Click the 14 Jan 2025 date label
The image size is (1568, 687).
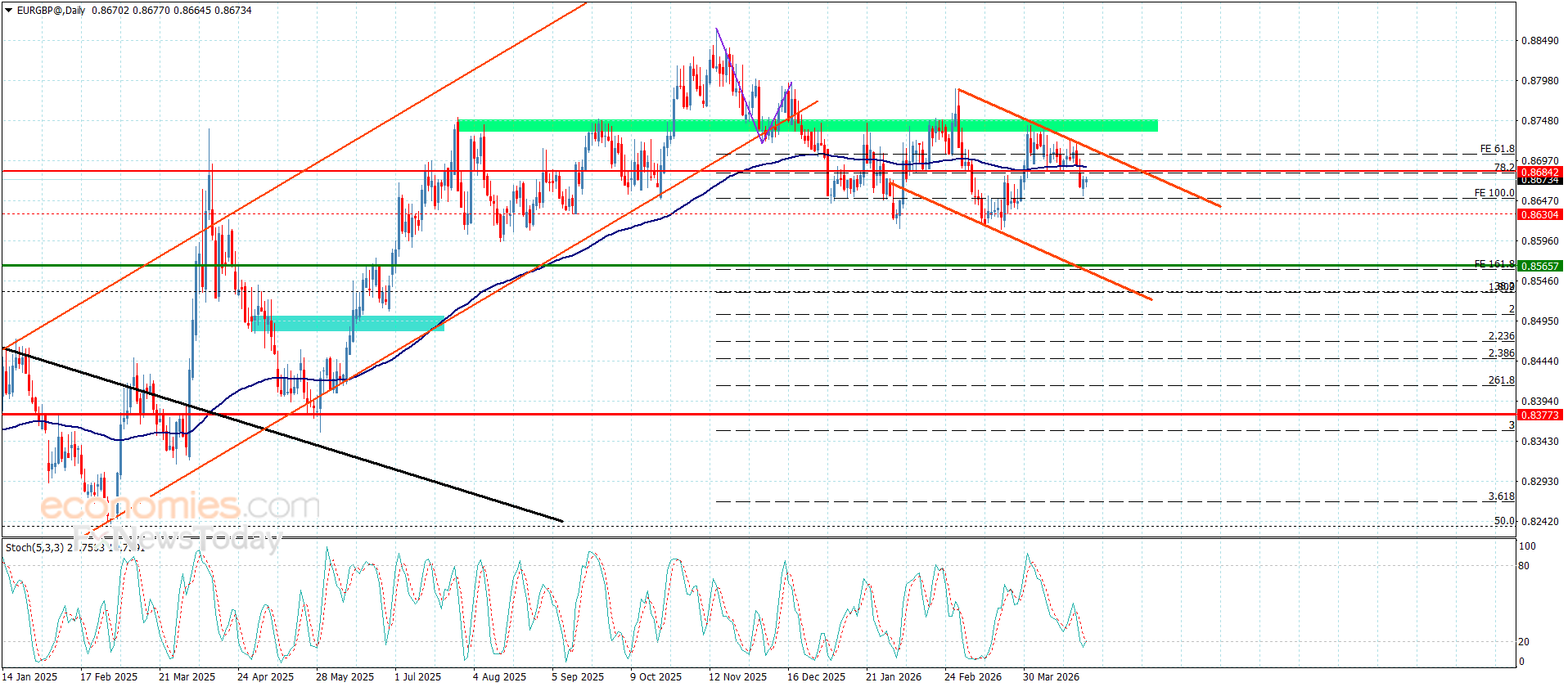pos(30,676)
